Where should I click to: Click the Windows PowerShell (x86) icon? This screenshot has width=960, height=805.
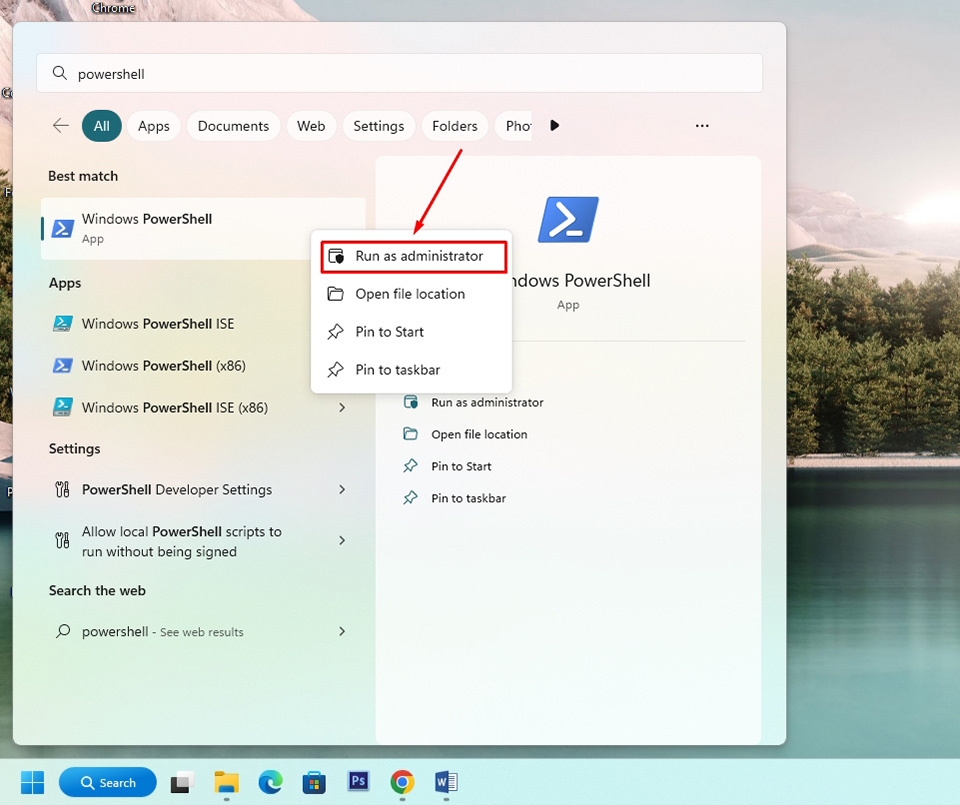click(x=62, y=365)
